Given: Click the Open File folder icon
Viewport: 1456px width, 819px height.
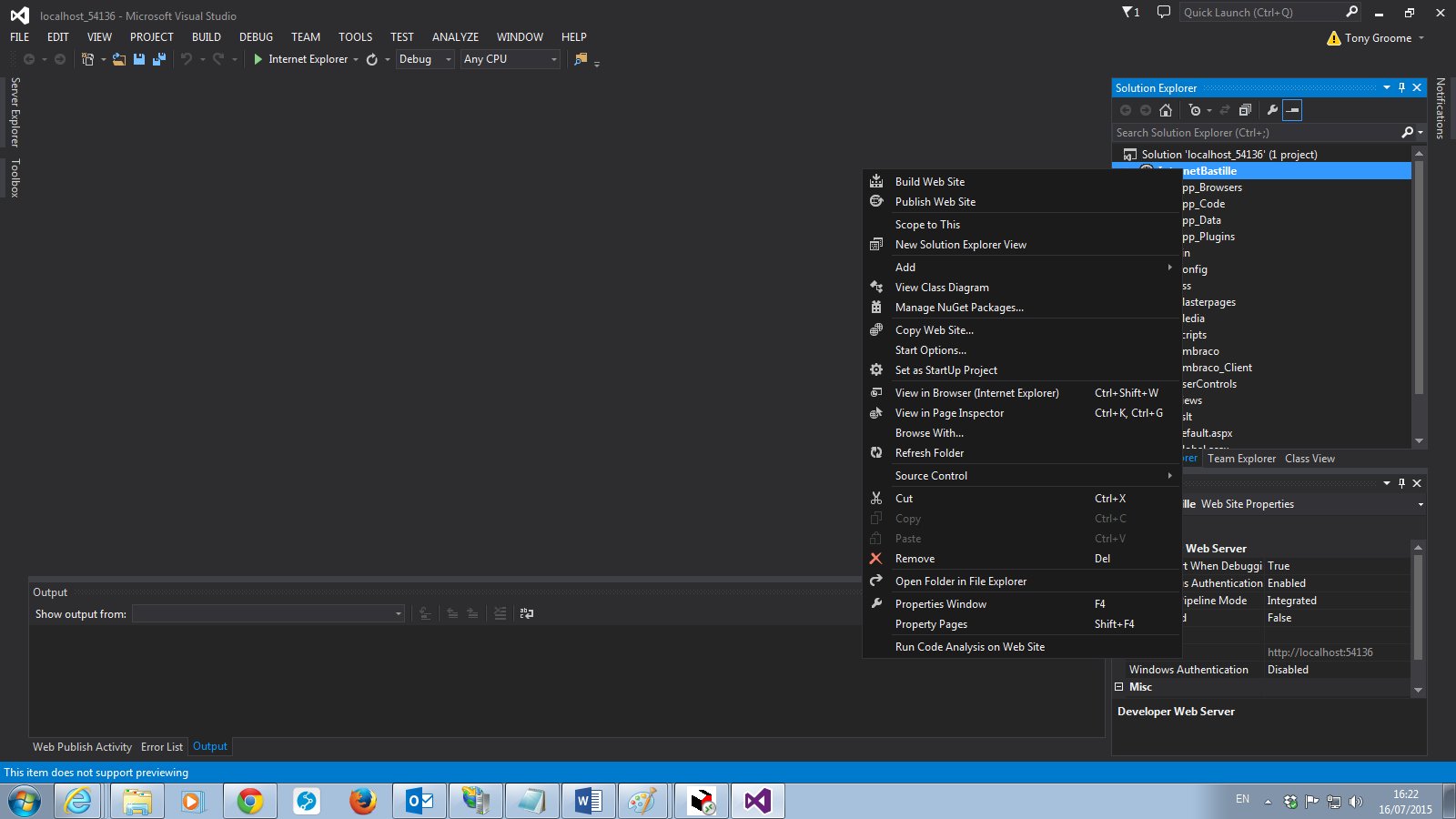Looking at the screenshot, I should coord(119,59).
